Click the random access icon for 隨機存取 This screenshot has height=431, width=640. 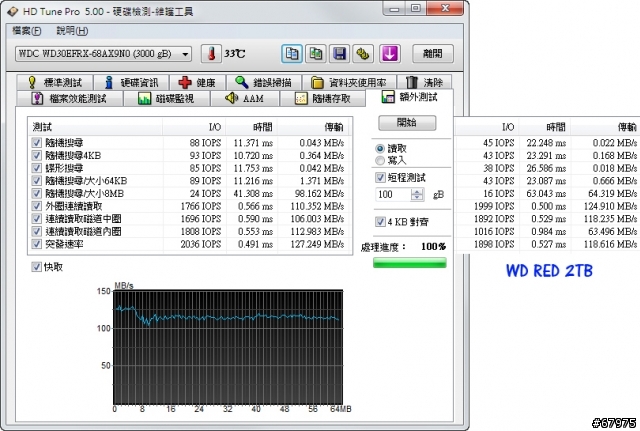coord(301,98)
